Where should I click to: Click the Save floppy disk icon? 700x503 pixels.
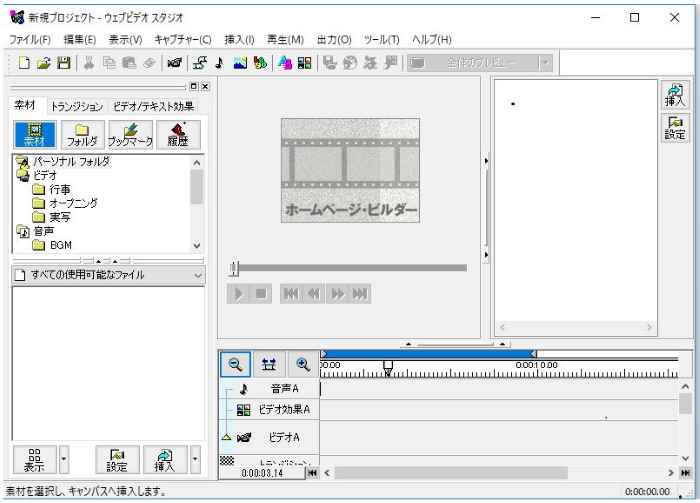coord(64,63)
